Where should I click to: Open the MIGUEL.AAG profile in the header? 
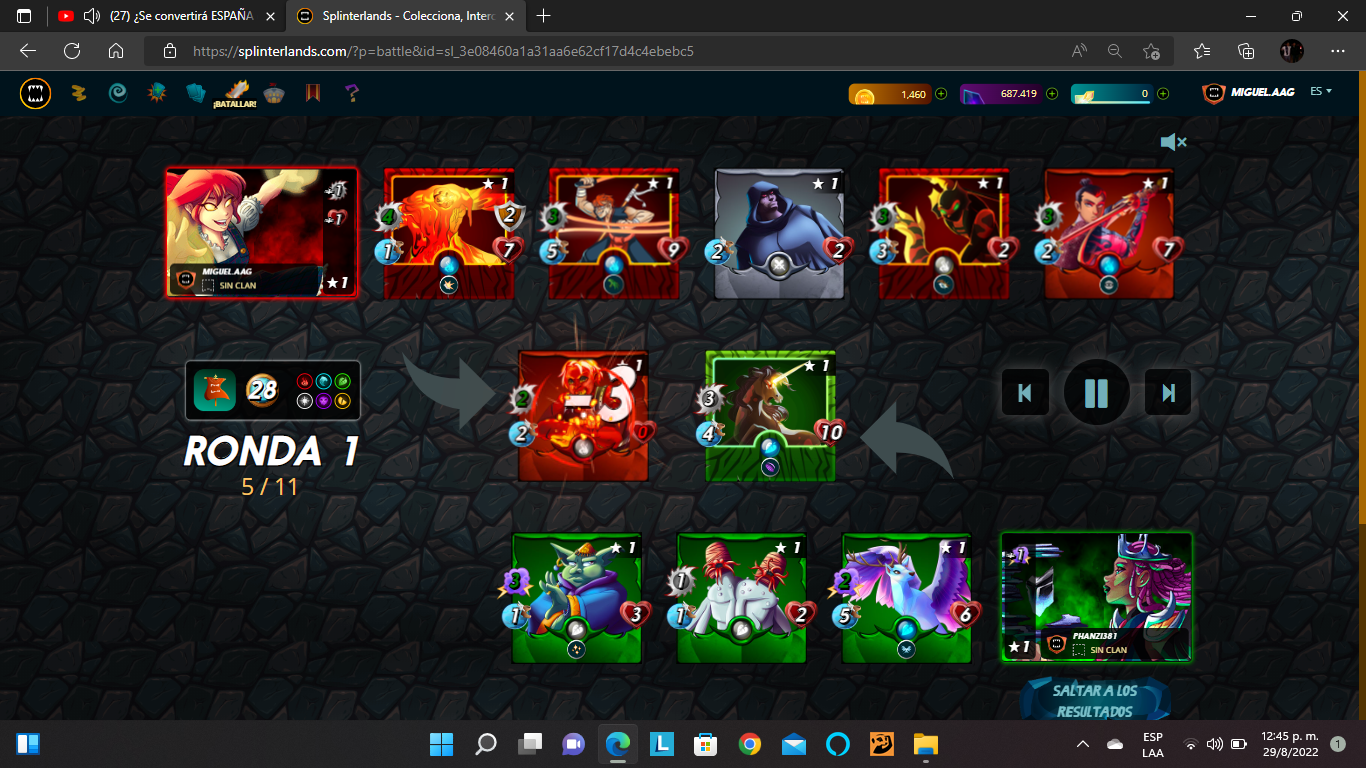click(x=1249, y=92)
